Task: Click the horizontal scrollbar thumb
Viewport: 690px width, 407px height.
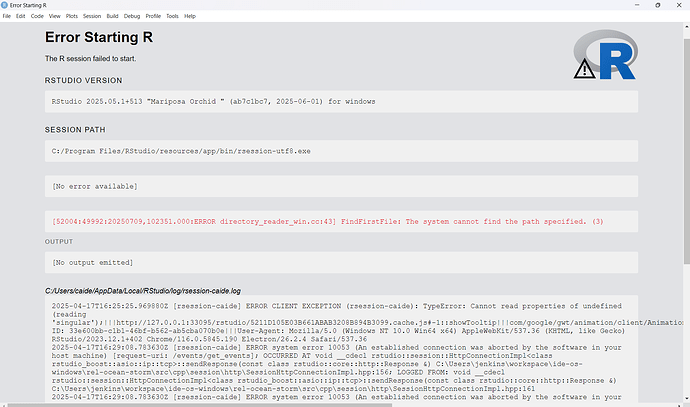Action: point(199,405)
